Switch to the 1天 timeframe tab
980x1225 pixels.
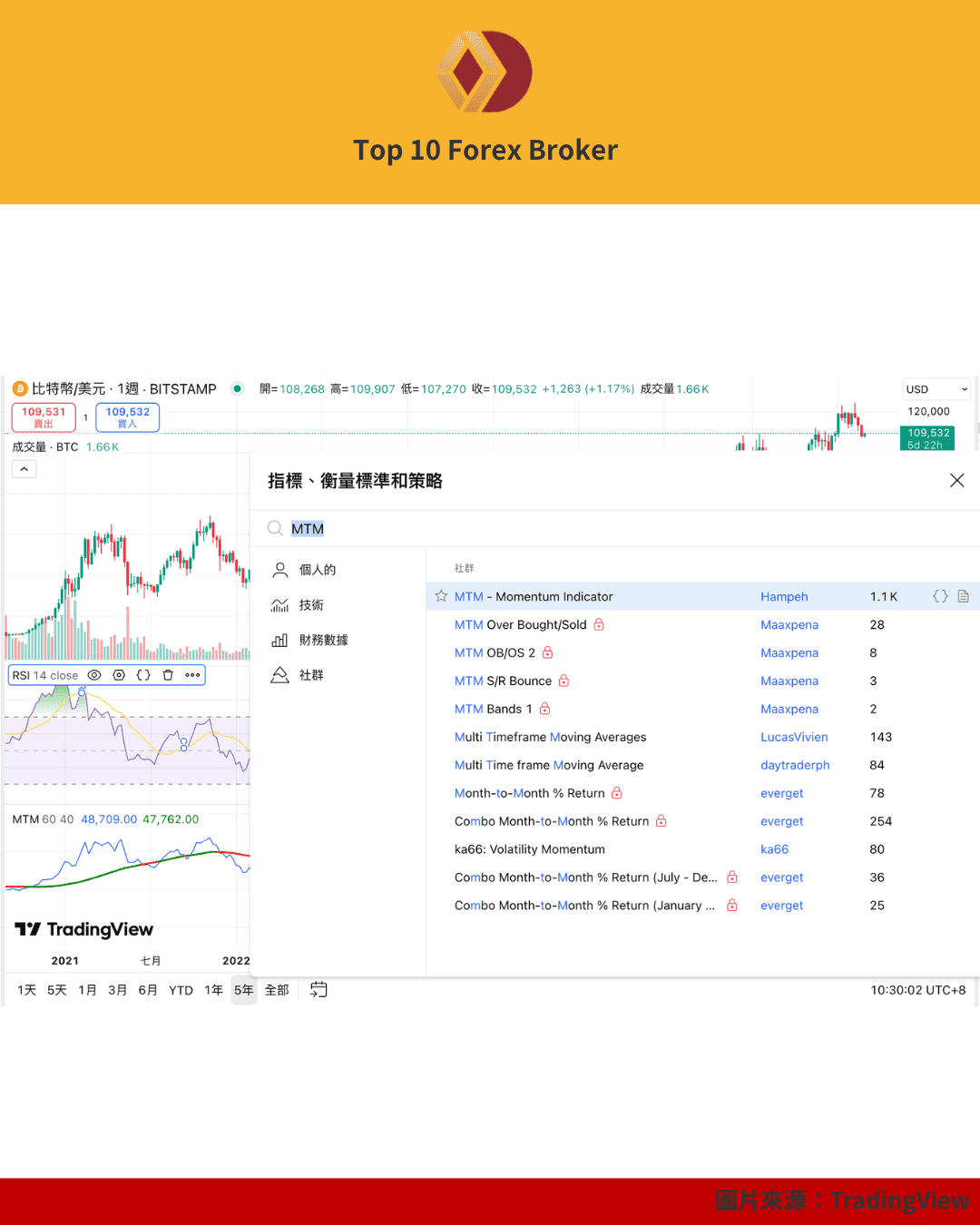tap(27, 990)
